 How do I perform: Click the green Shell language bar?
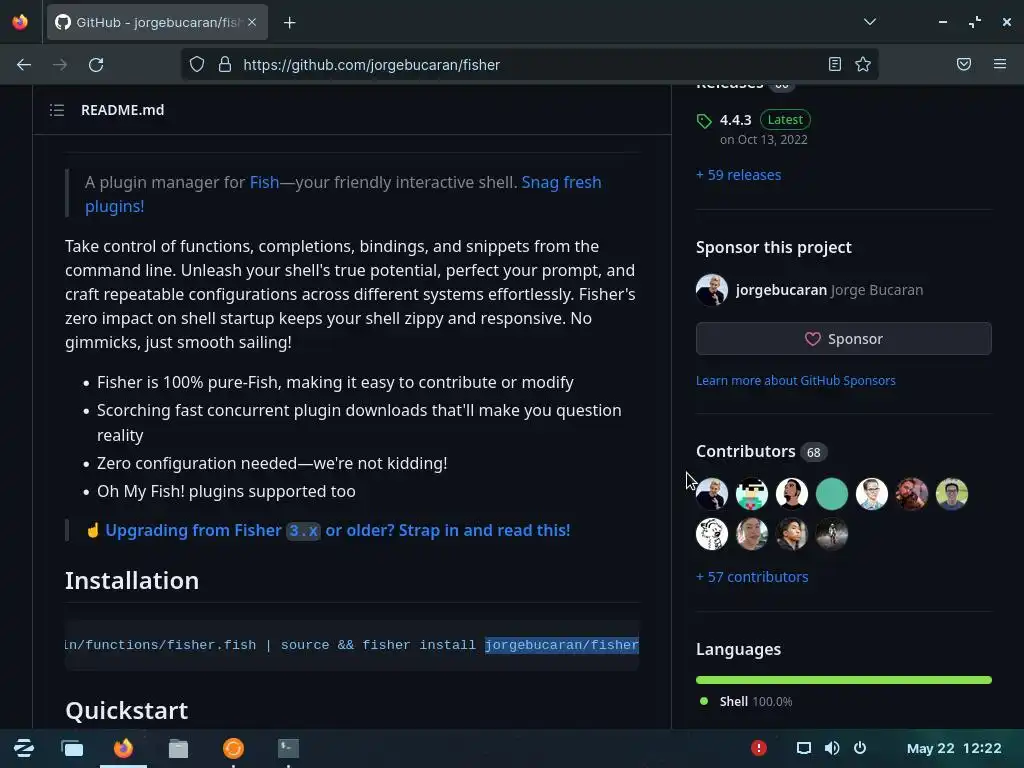[x=844, y=680]
